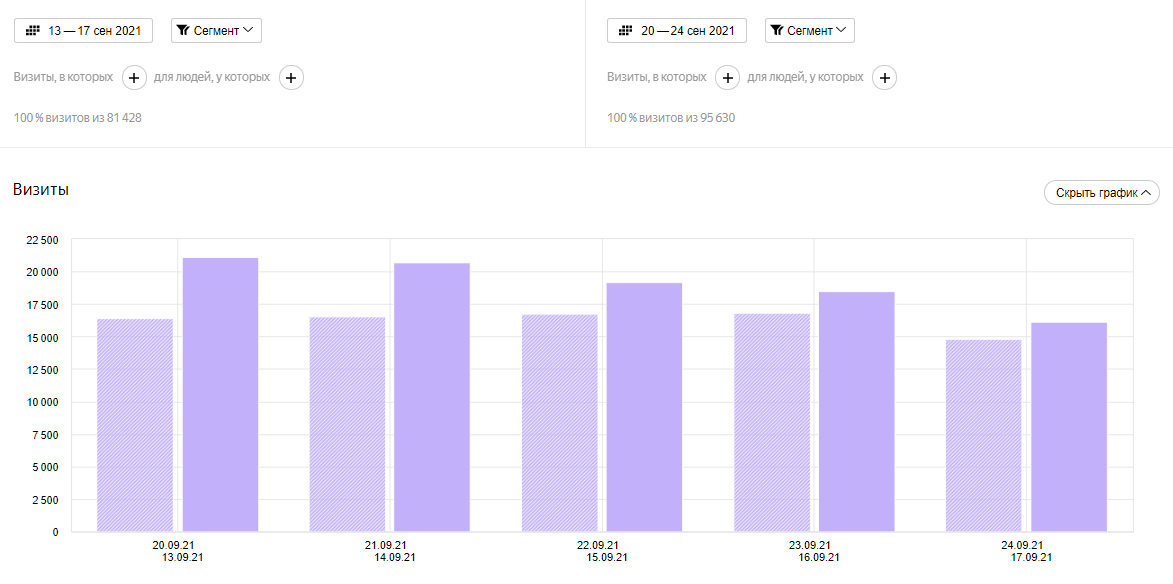Add people condition for 13–17 Sep segment

291,77
